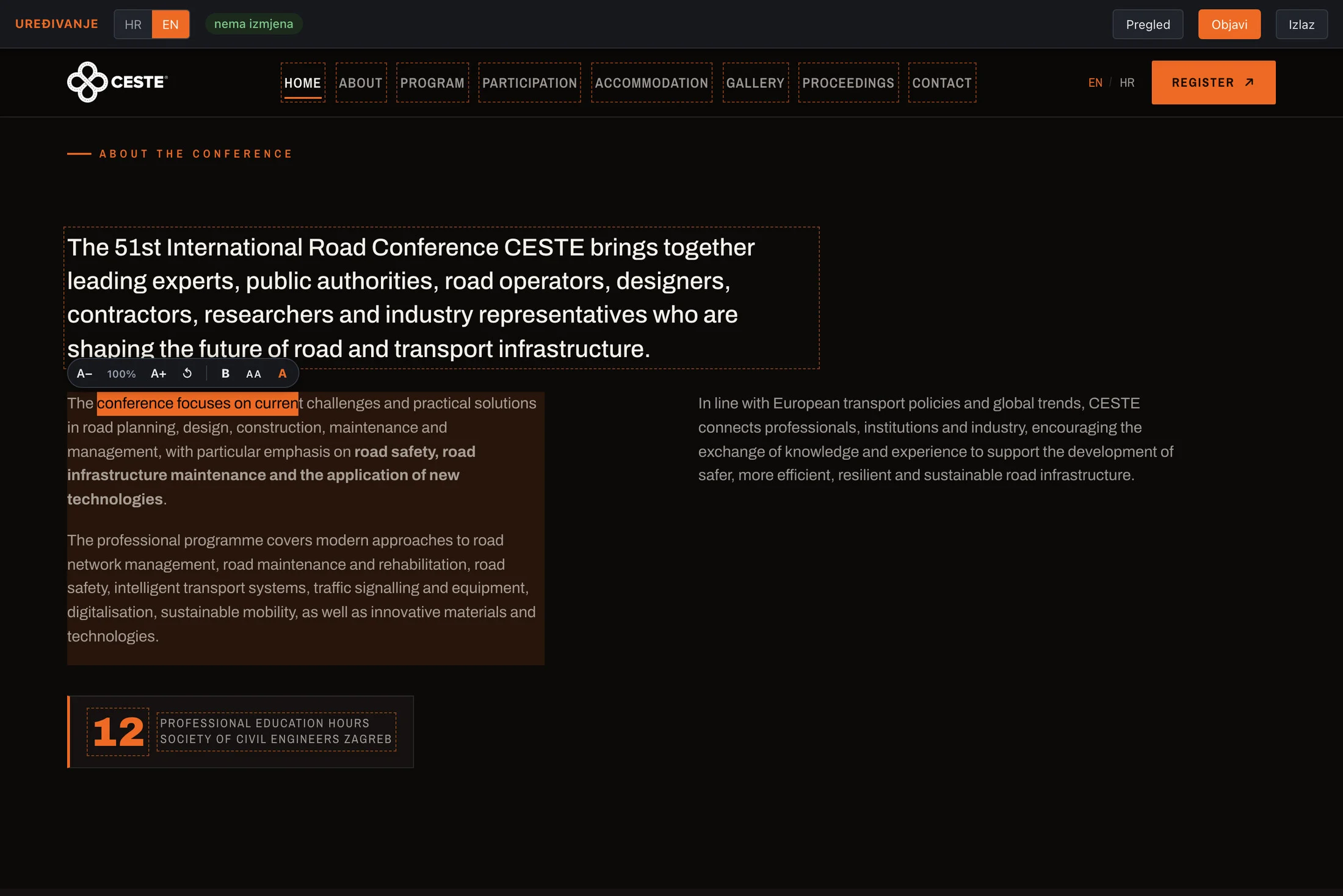This screenshot has width=1343, height=896.
Task: Decrease font size with A− button
Action: [x=85, y=374]
